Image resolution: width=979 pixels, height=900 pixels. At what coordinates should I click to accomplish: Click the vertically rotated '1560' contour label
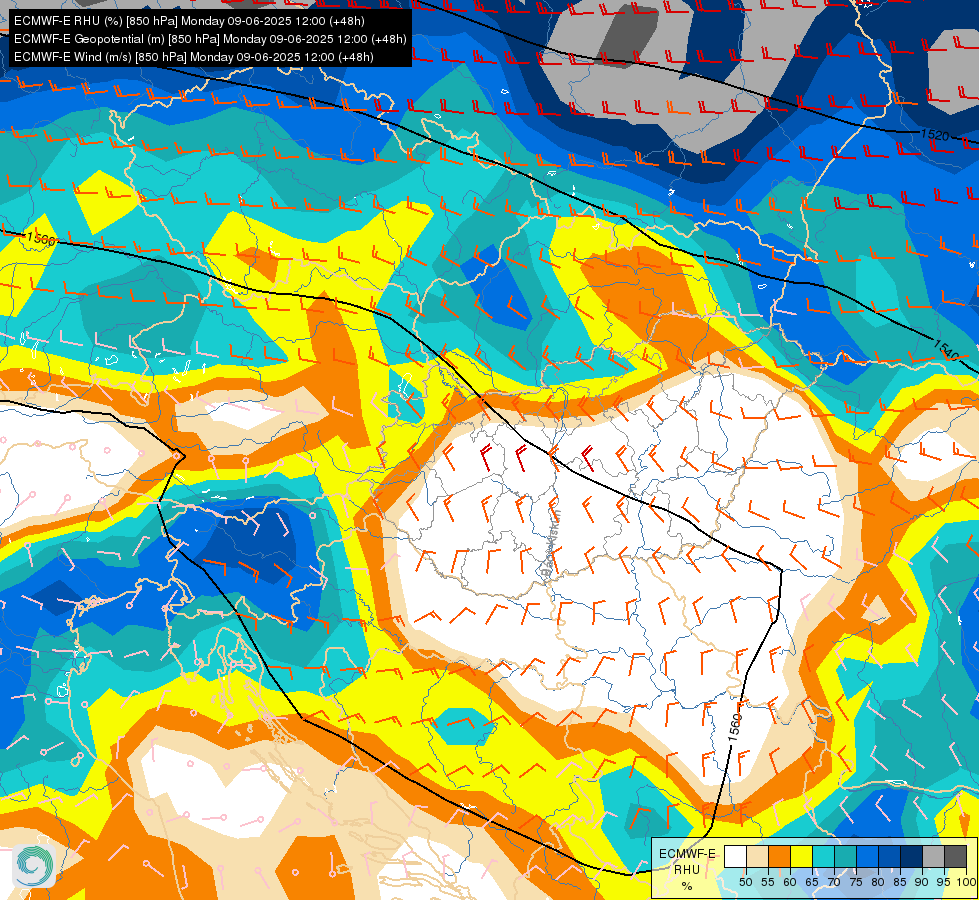[734, 728]
